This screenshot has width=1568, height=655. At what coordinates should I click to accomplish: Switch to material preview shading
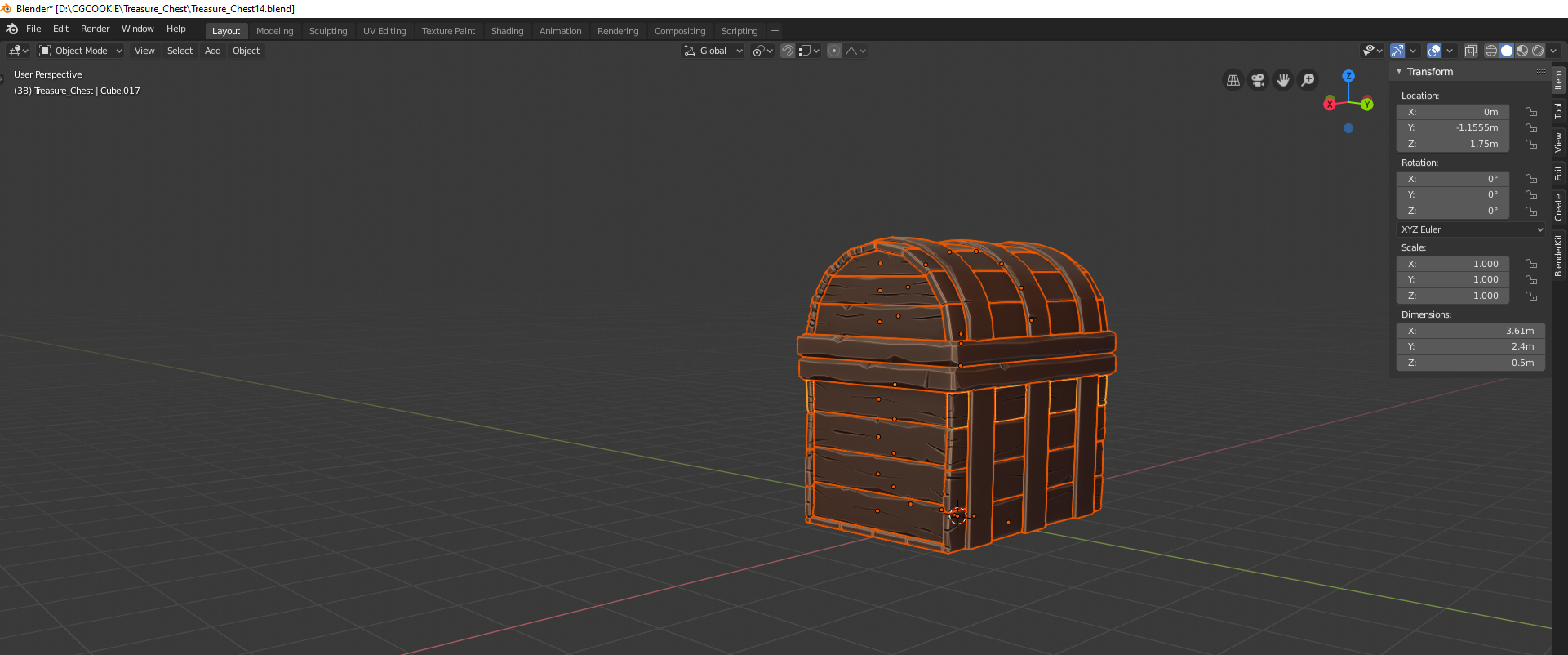[x=1522, y=51]
